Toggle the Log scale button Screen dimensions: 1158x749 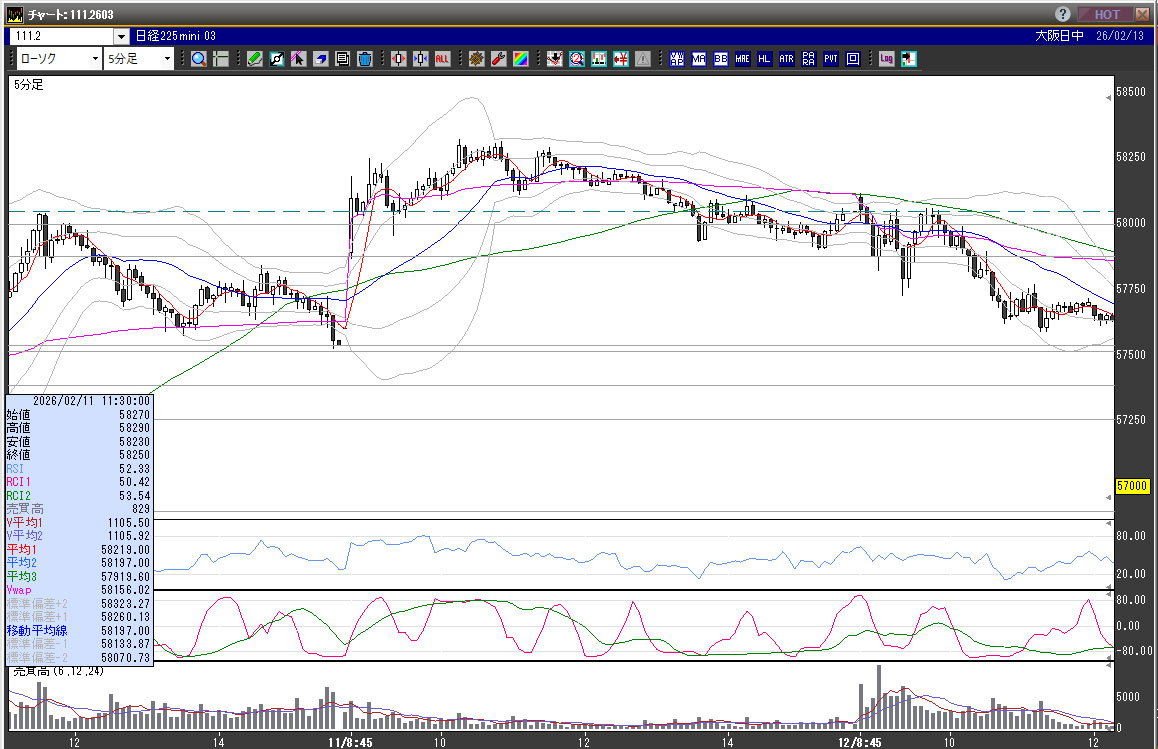tap(886, 59)
